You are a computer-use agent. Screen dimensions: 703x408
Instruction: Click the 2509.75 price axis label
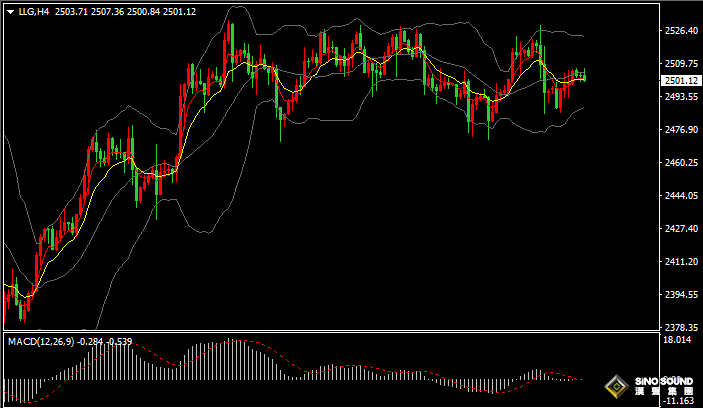pyautogui.click(x=680, y=64)
